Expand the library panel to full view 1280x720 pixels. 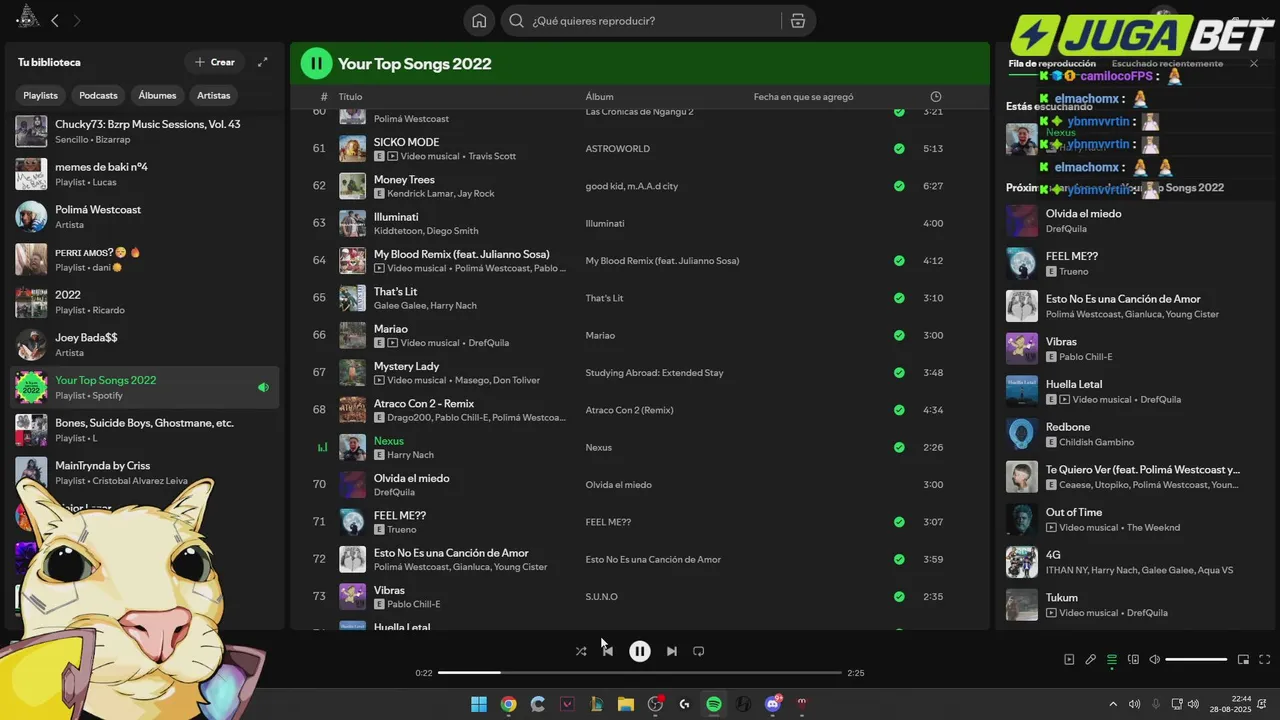pos(262,62)
